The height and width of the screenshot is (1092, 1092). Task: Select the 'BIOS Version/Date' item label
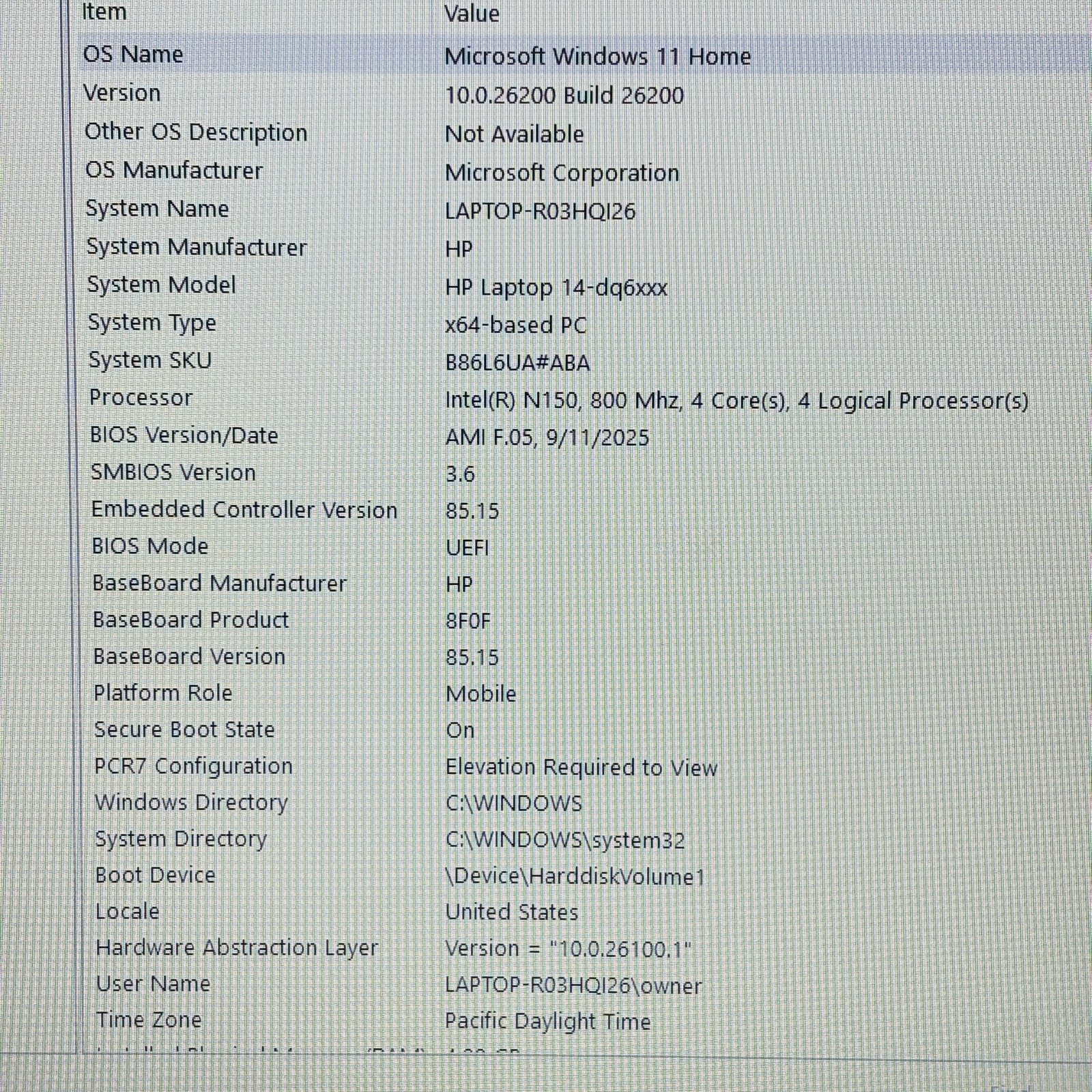click(184, 435)
